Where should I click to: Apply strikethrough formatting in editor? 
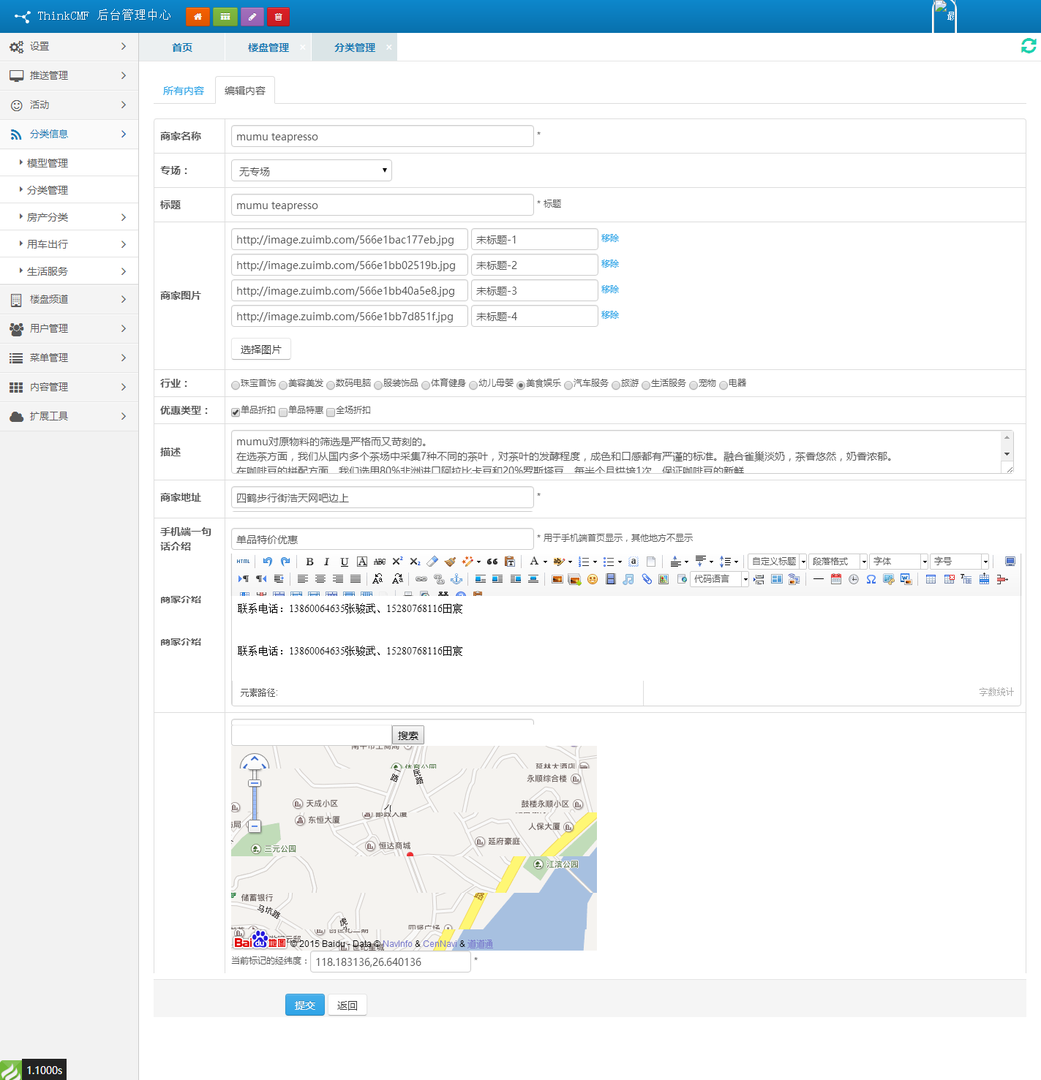(380, 561)
